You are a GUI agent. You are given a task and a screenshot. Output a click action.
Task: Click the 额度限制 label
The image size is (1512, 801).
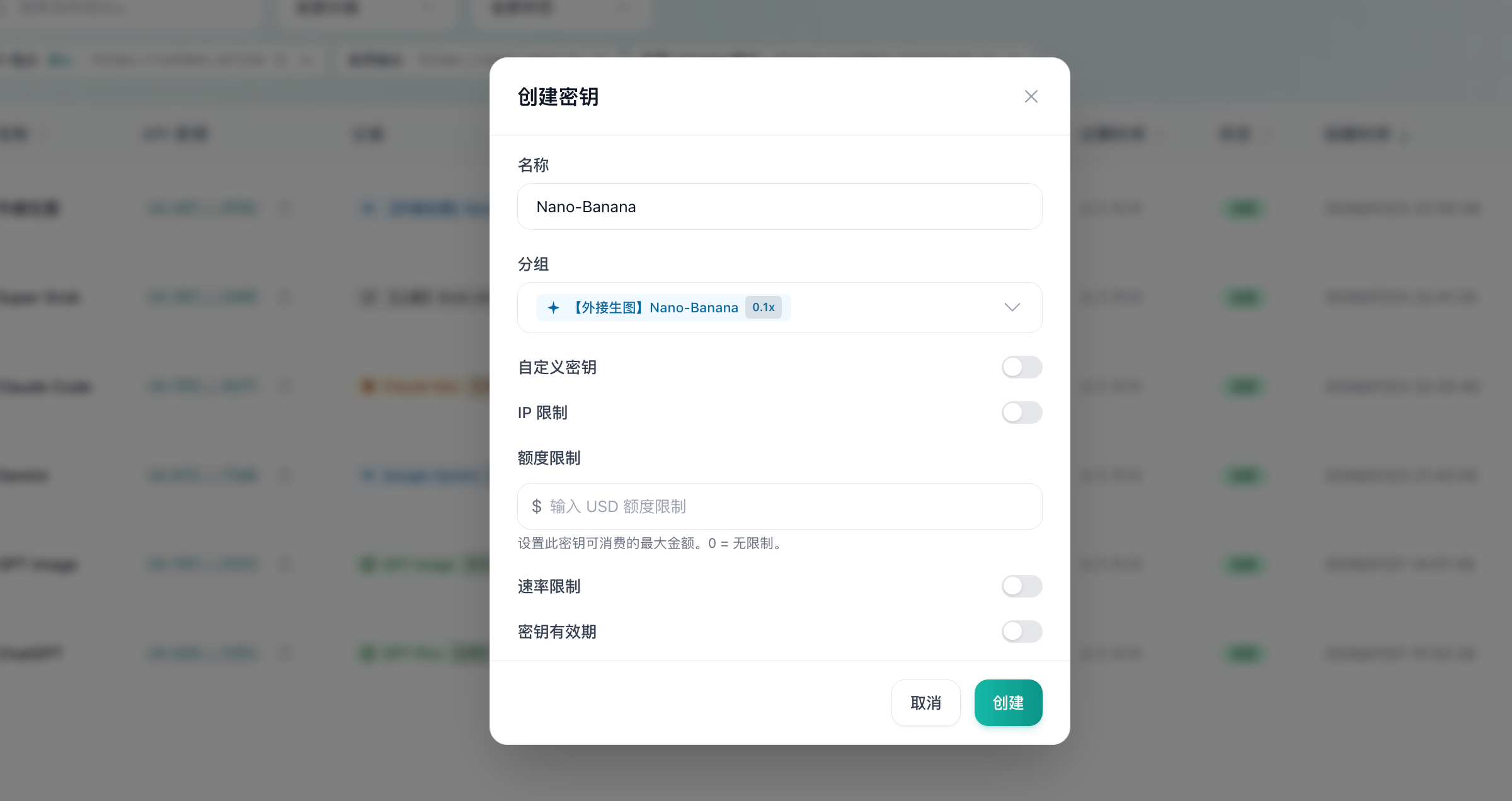point(549,458)
